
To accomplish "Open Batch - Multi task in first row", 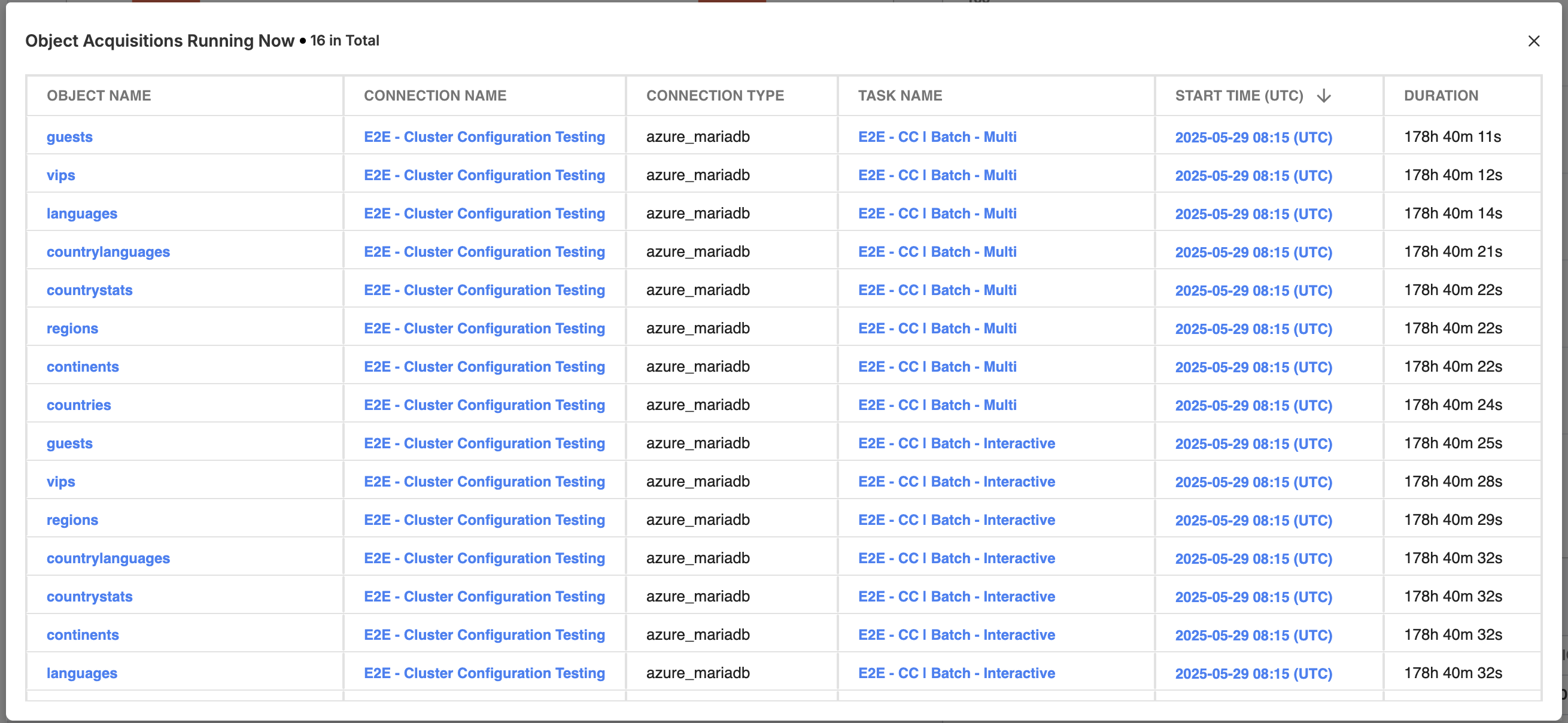I will (937, 137).
